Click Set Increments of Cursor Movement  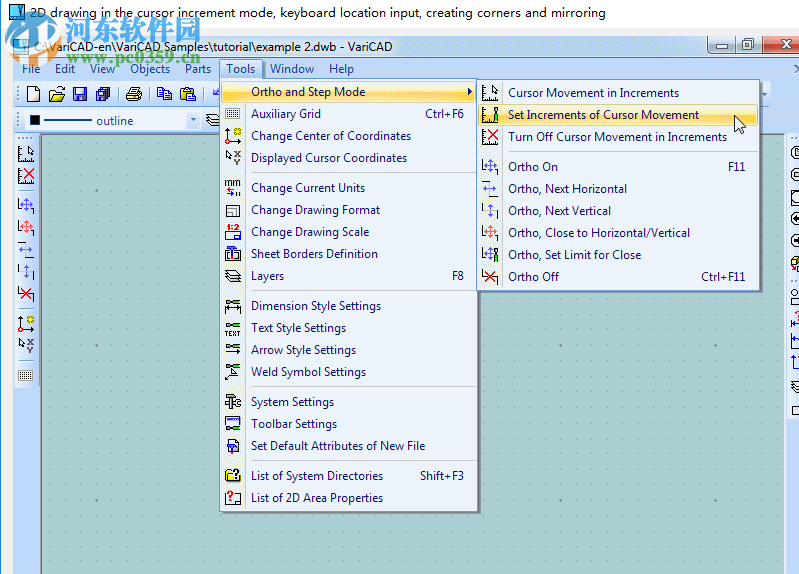(x=618, y=115)
